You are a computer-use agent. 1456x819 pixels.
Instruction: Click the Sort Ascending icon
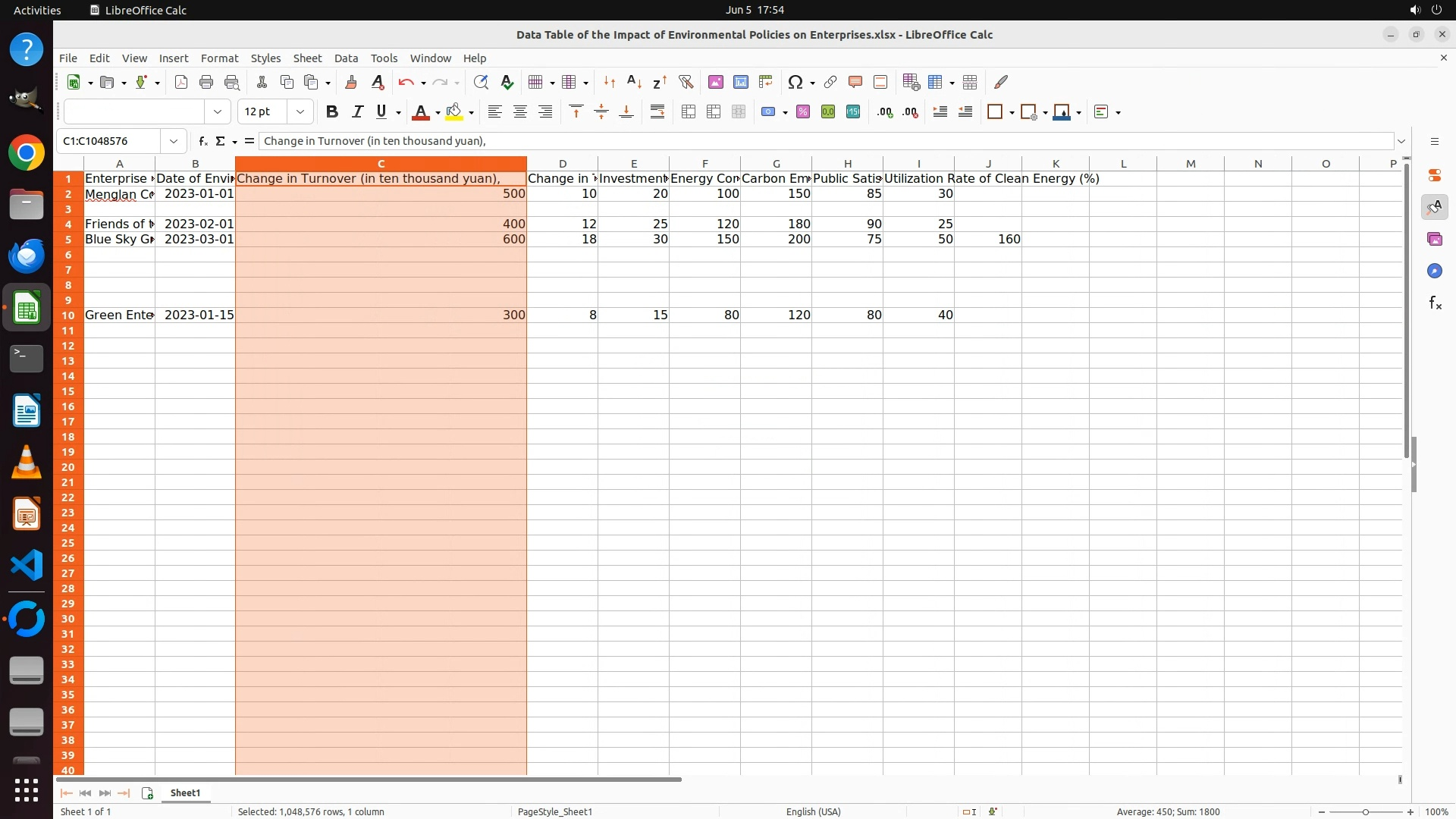point(634,82)
